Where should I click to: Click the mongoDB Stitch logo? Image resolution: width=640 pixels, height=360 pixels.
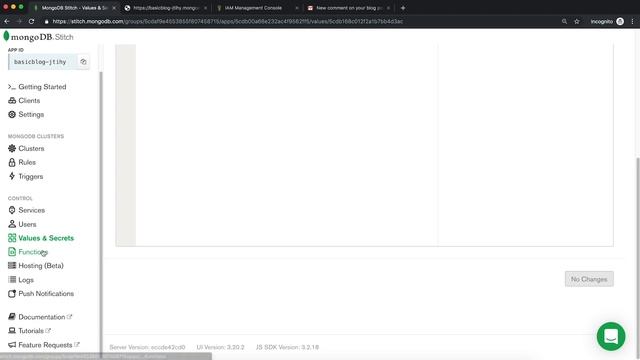[x=39, y=37]
